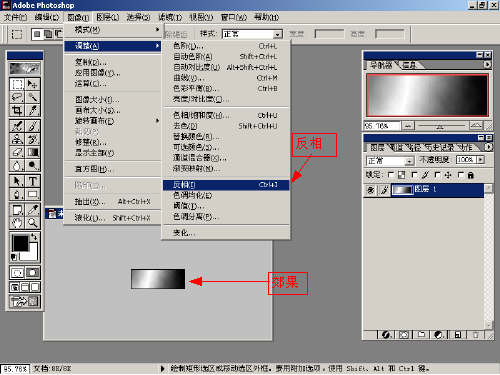500x375 pixels.
Task: Open the 文件 File menu
Action: [15, 17]
